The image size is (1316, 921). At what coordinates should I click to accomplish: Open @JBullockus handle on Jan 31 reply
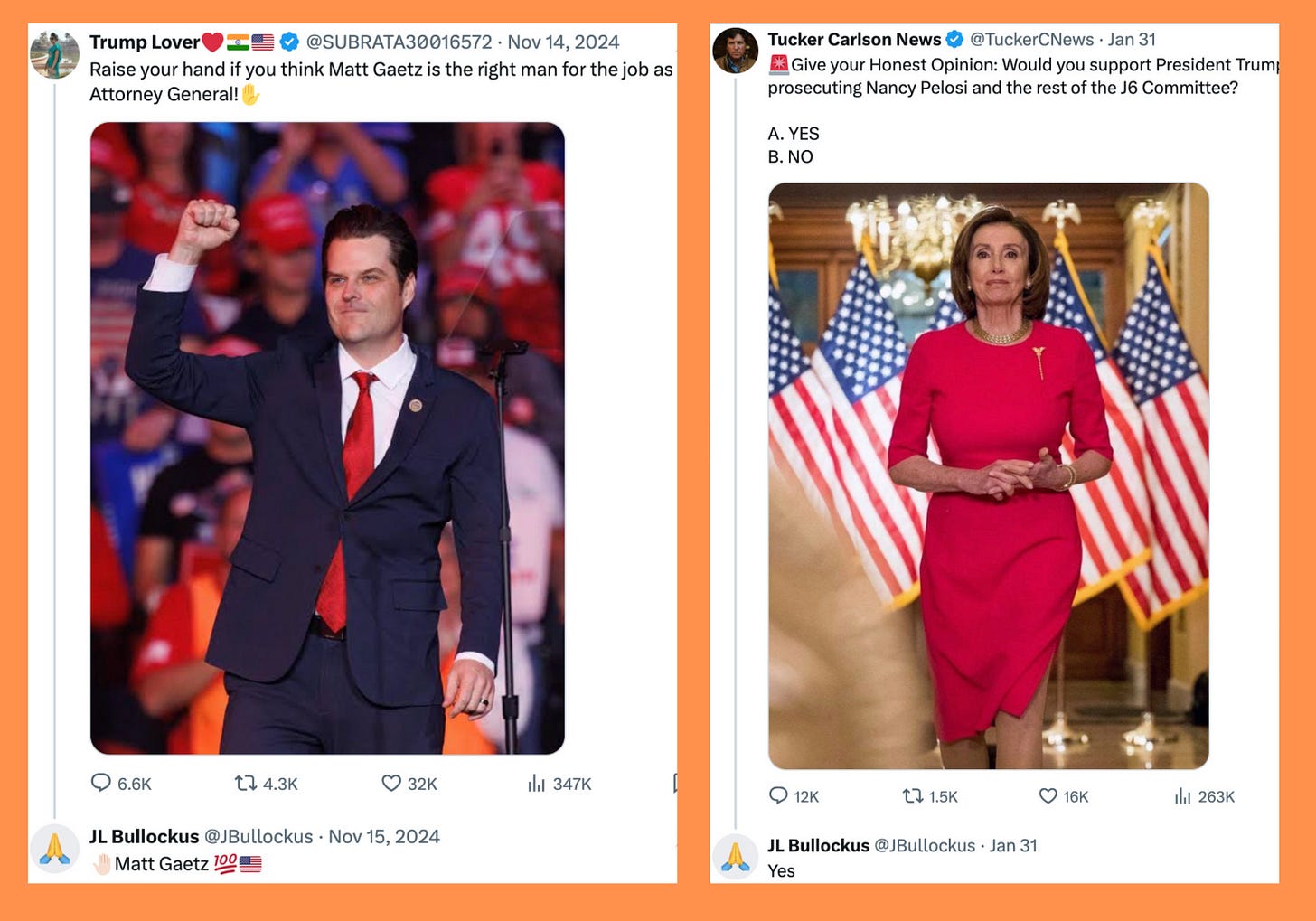[925, 845]
